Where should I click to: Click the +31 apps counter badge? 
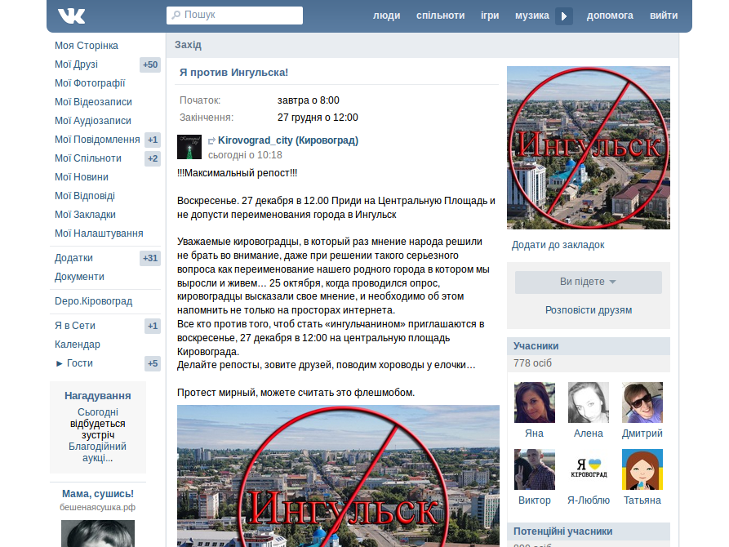[150, 258]
